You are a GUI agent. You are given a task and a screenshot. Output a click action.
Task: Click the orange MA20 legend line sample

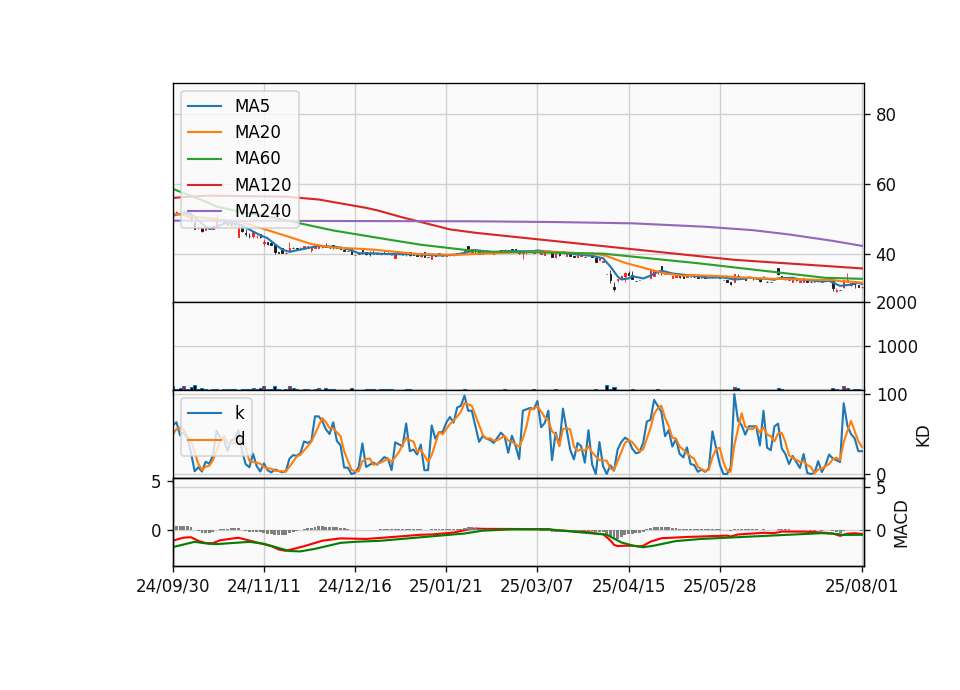coord(204,132)
